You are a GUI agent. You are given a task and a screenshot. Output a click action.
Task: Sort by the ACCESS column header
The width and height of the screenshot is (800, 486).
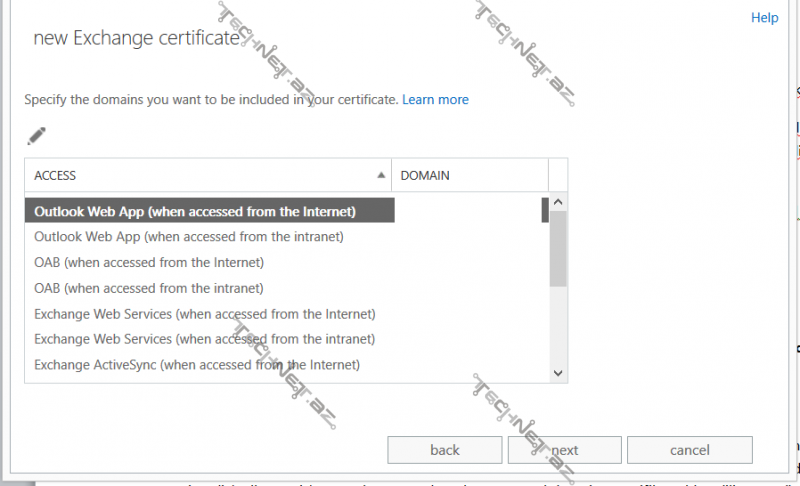(200, 175)
